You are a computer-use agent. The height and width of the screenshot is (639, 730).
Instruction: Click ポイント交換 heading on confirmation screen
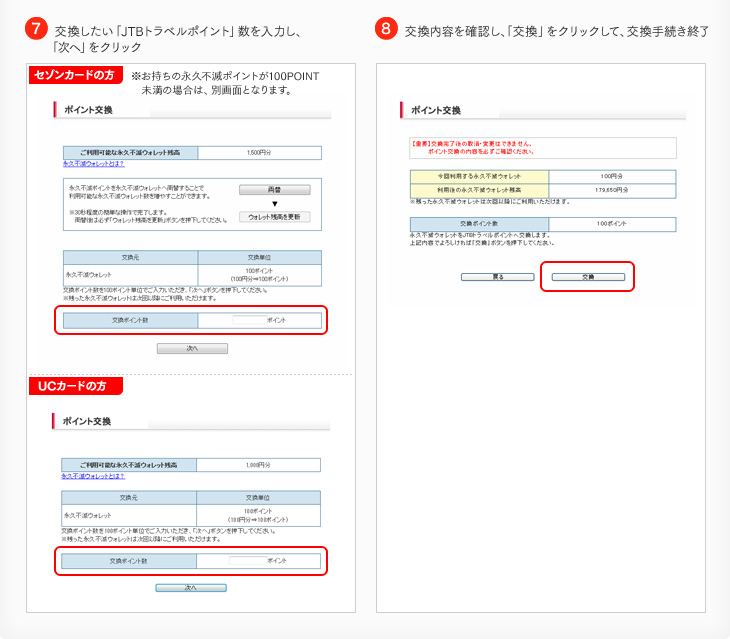tap(436, 110)
